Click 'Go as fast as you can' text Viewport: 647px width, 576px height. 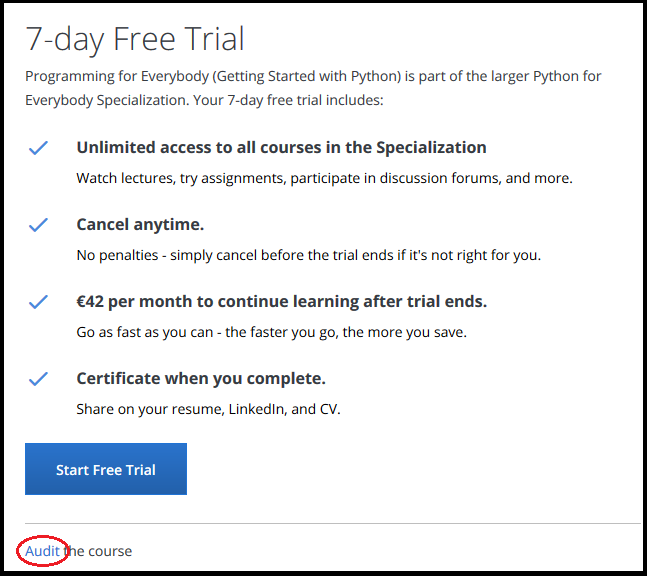click(271, 332)
